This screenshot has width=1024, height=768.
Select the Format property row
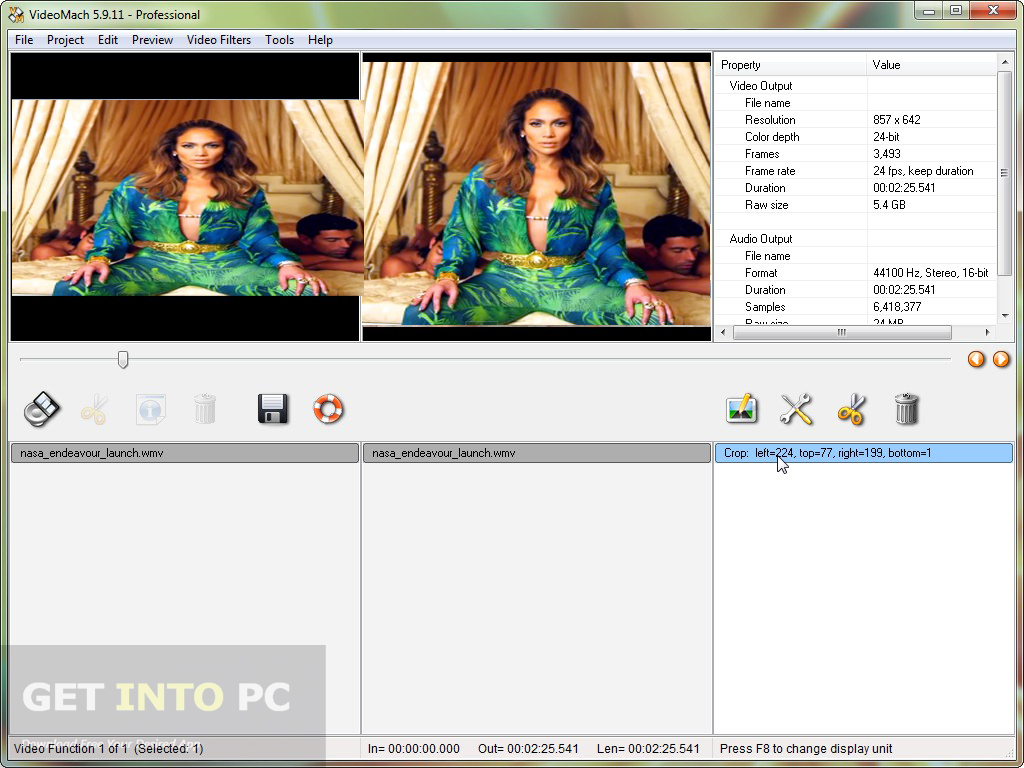856,273
